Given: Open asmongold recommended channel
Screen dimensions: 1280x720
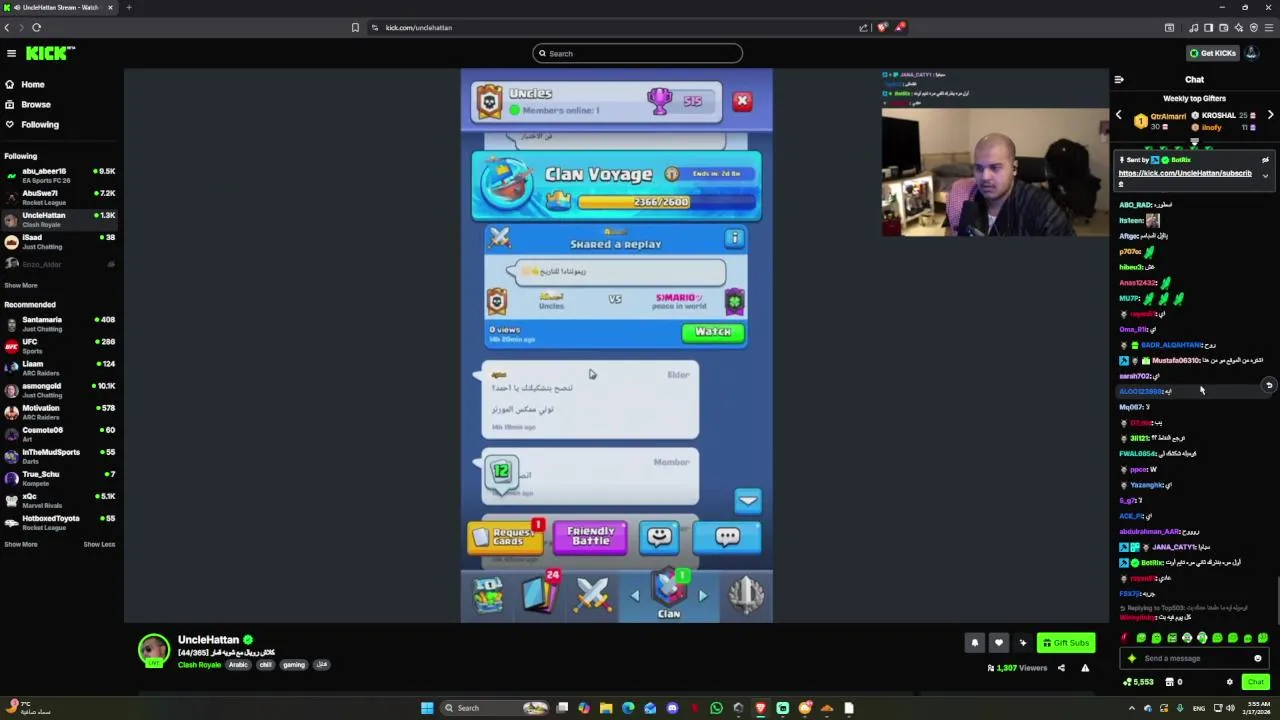Looking at the screenshot, I should pos(60,389).
